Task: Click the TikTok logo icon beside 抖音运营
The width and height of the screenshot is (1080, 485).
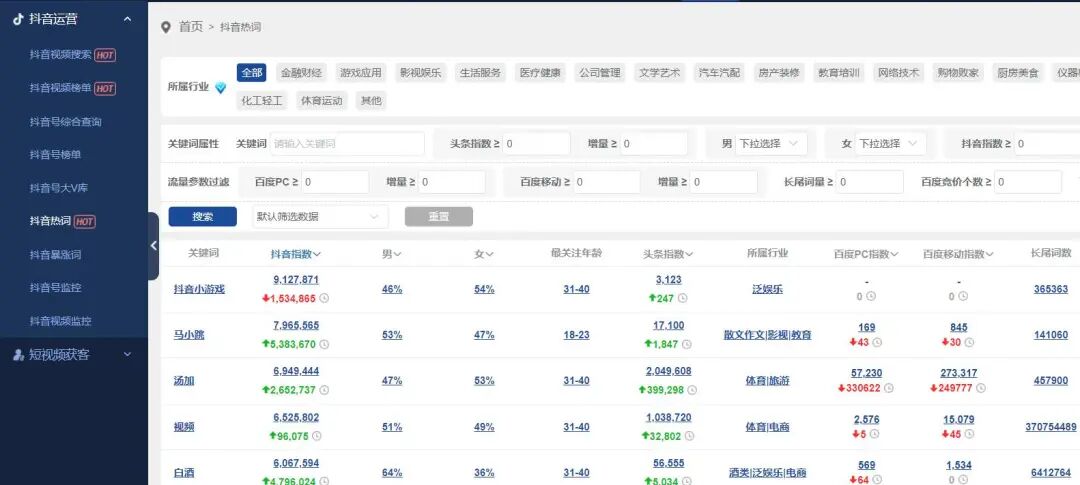Action: coord(18,19)
